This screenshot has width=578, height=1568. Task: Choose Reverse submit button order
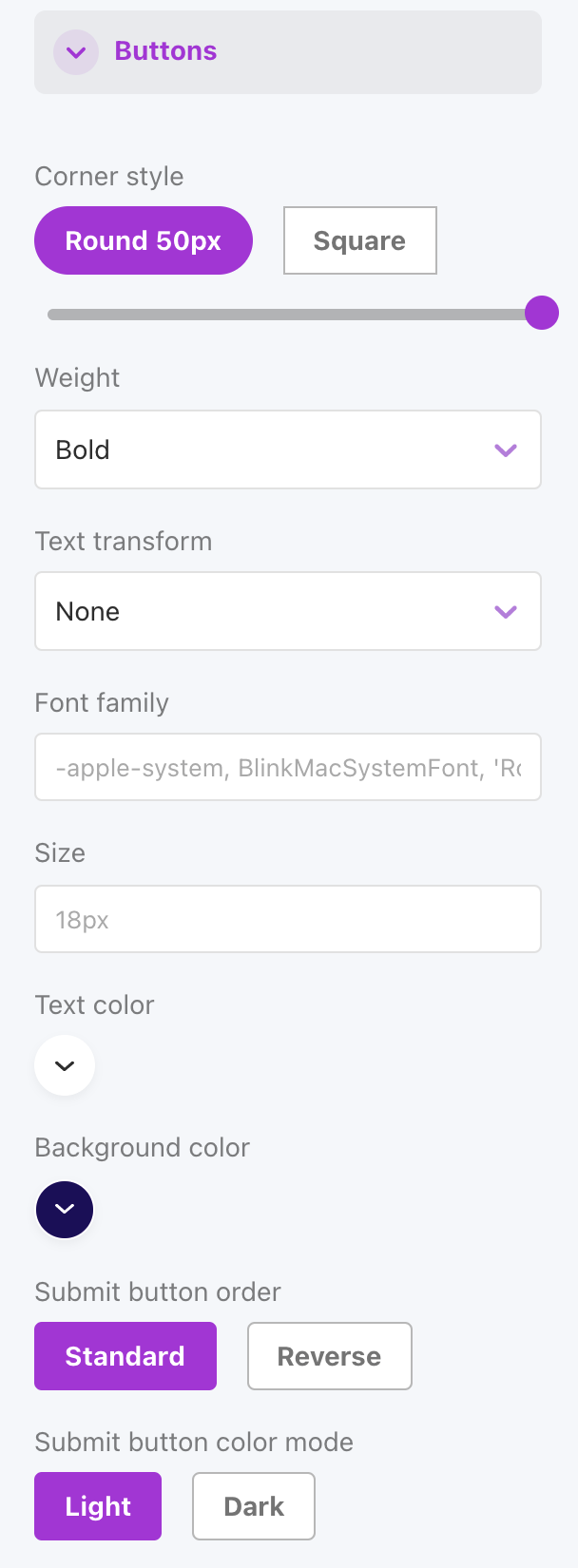tap(329, 1356)
